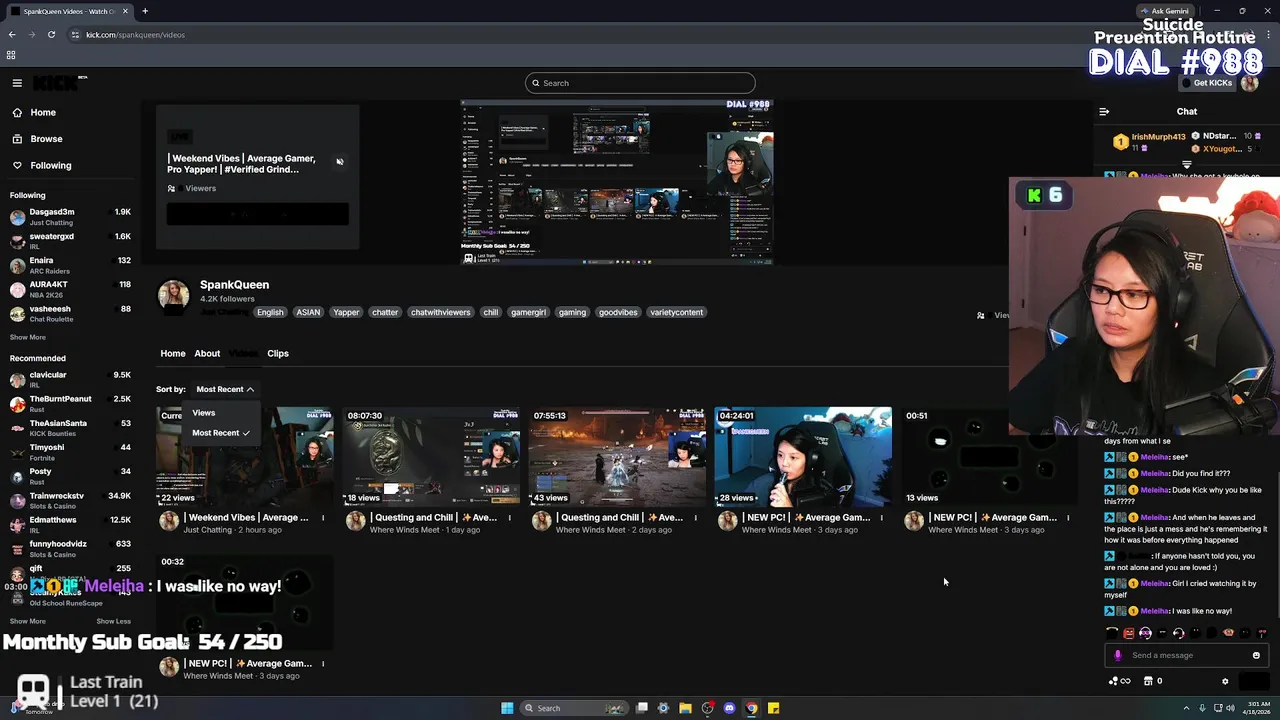Open the live stream preview player
The image size is (1280, 720).
[617, 182]
